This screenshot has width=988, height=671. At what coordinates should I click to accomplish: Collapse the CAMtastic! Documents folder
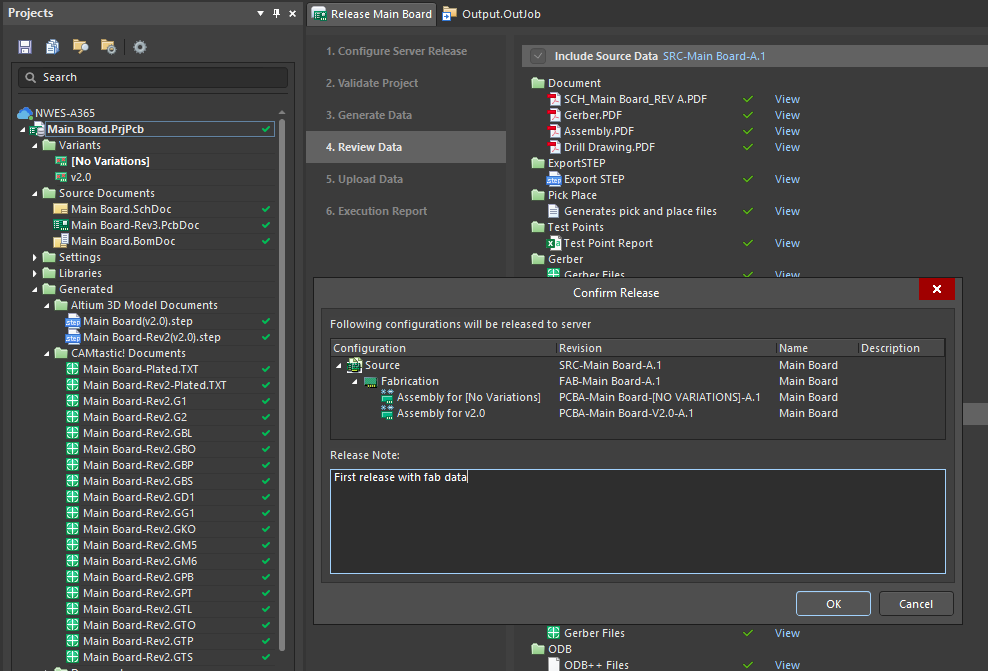coord(47,353)
